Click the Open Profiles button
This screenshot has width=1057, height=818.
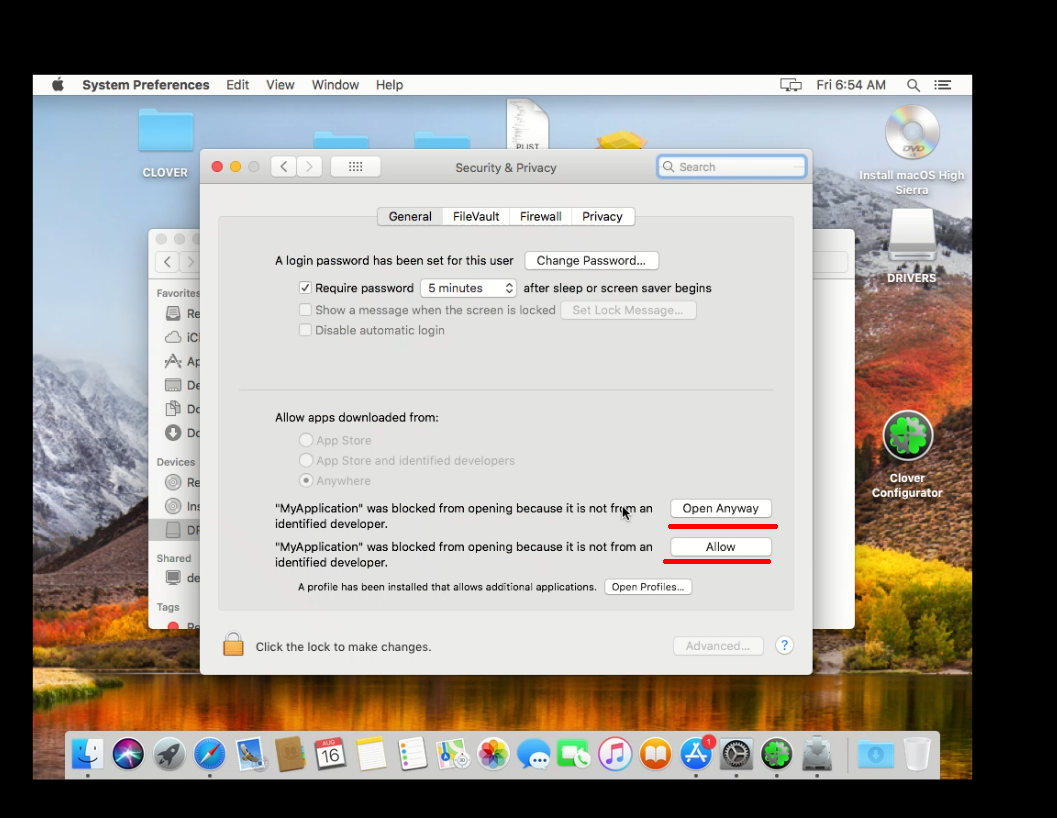pyautogui.click(x=648, y=587)
